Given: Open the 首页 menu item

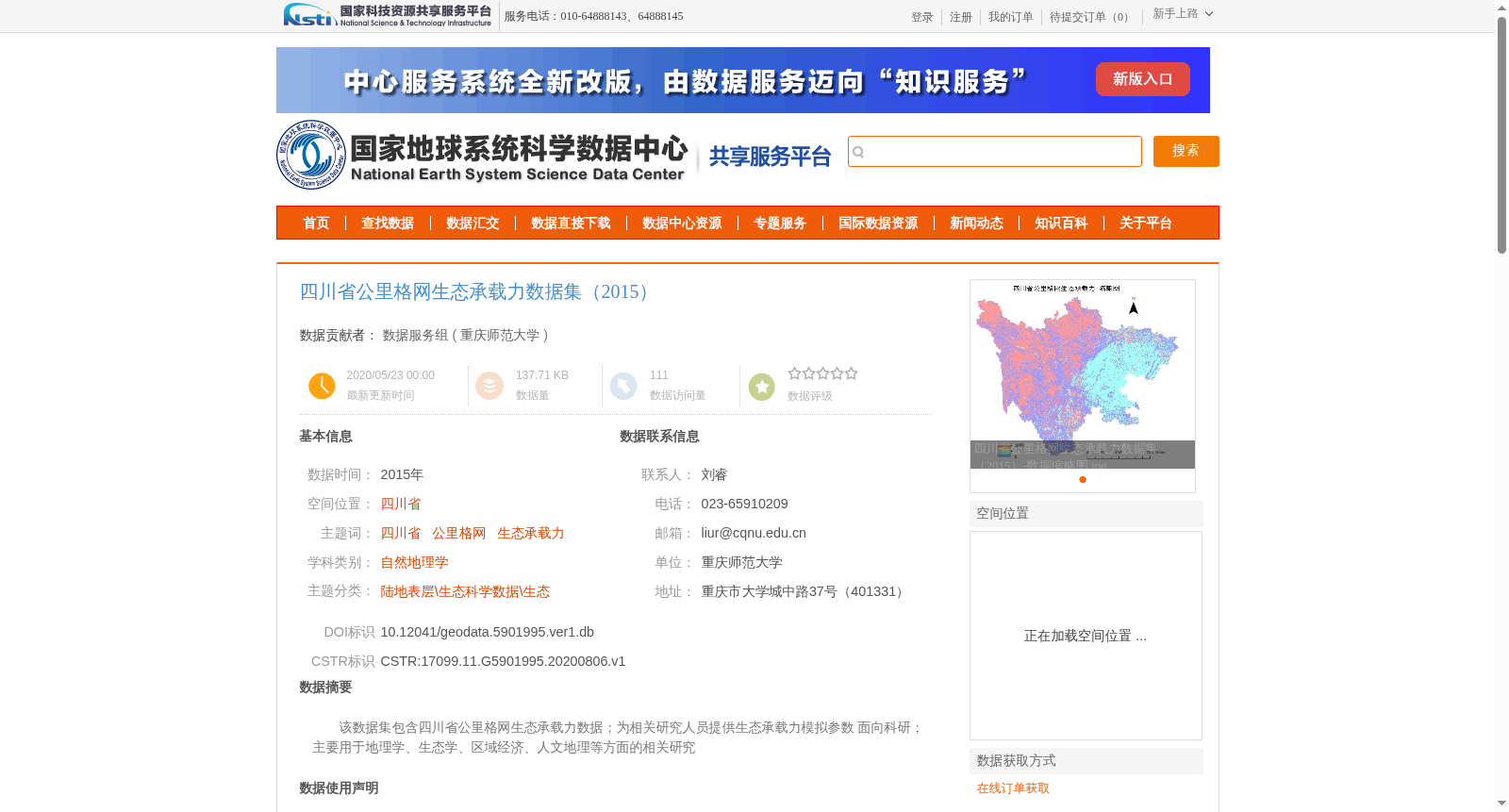Looking at the screenshot, I should coord(316,224).
